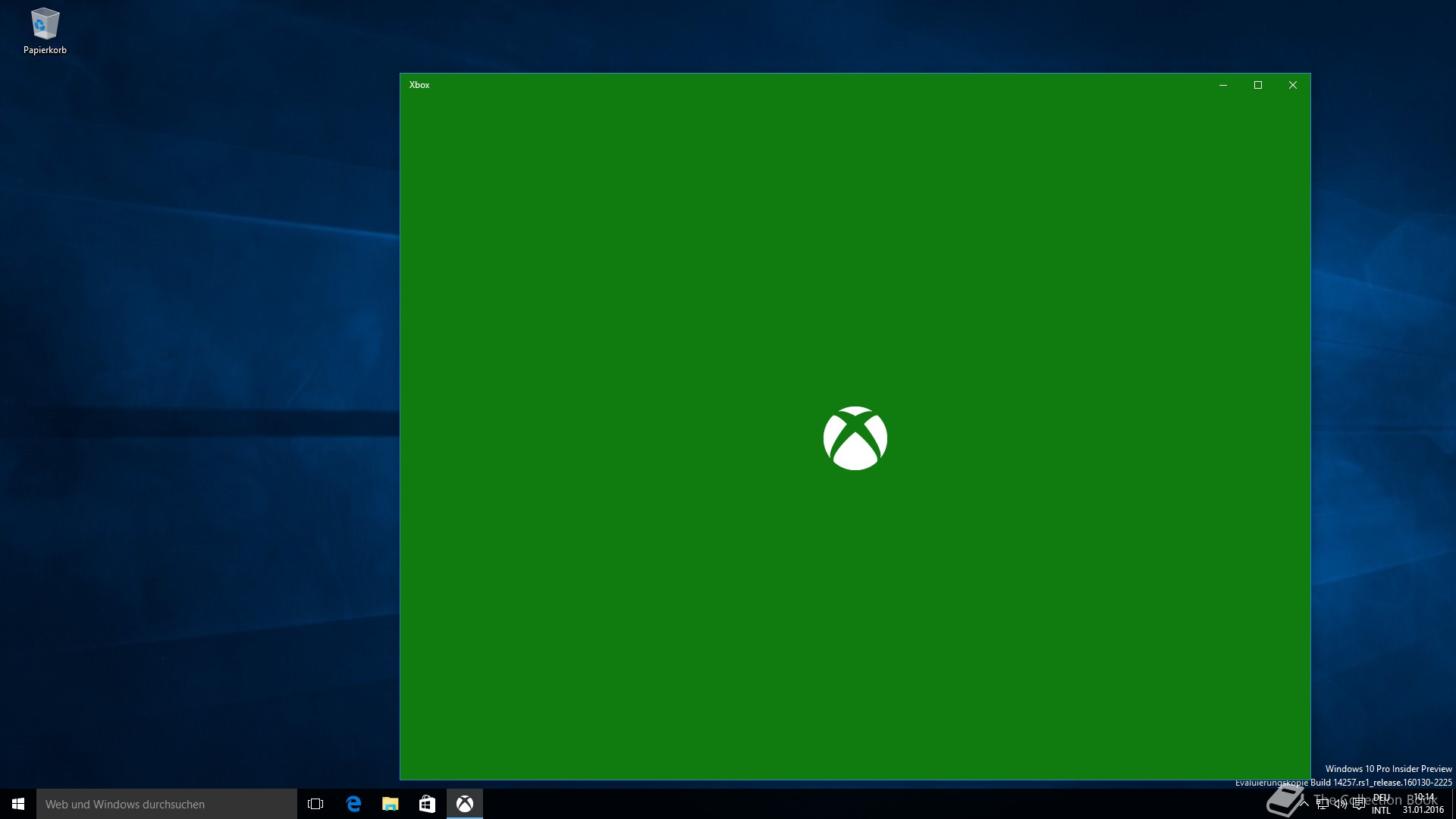Open the Action Center notification icon

pos(1359,804)
